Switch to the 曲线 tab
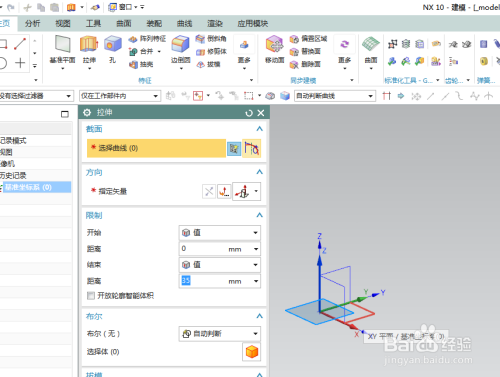 (x=184, y=23)
